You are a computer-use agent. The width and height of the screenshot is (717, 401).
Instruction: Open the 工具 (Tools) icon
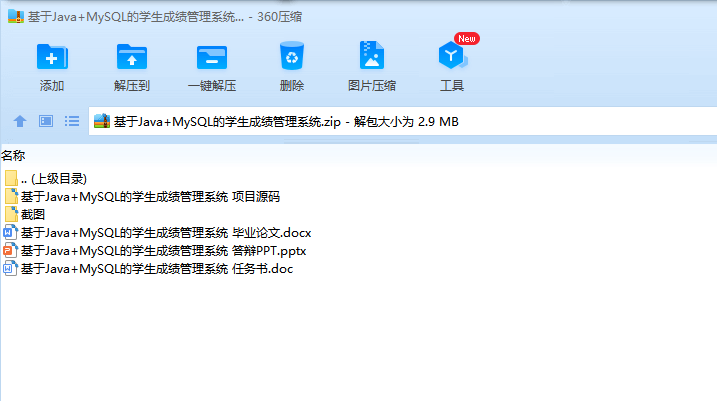(452, 55)
